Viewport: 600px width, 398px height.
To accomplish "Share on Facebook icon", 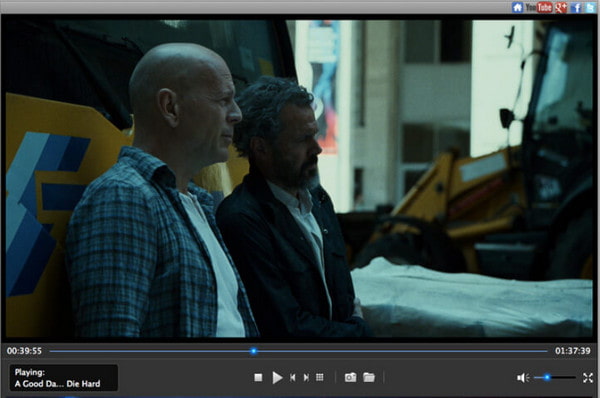I will point(576,8).
